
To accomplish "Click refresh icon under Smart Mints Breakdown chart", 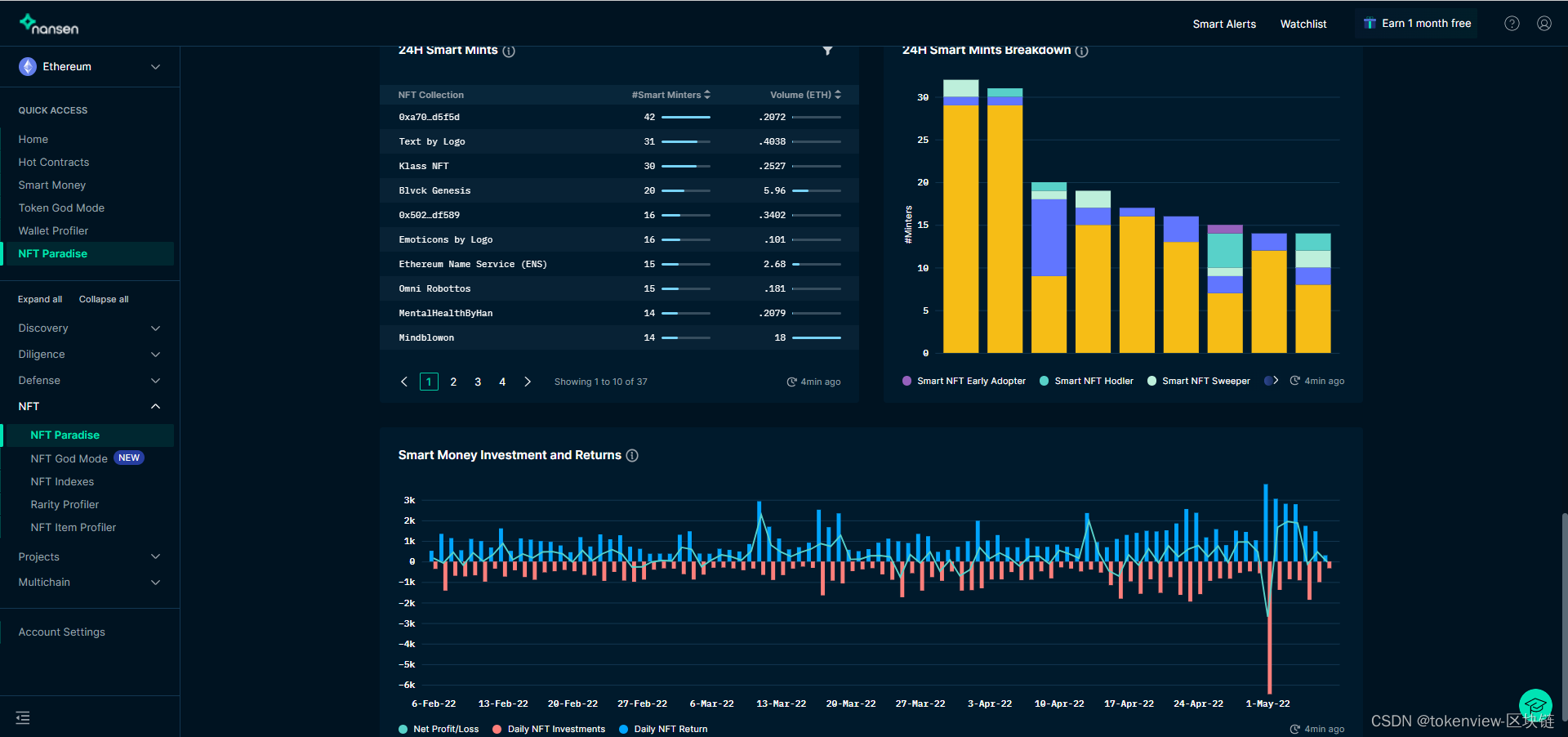I will coord(1294,381).
